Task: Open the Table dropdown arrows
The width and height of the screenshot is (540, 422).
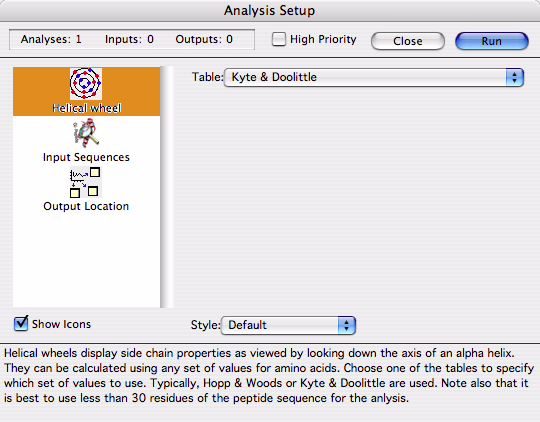Action: click(515, 77)
